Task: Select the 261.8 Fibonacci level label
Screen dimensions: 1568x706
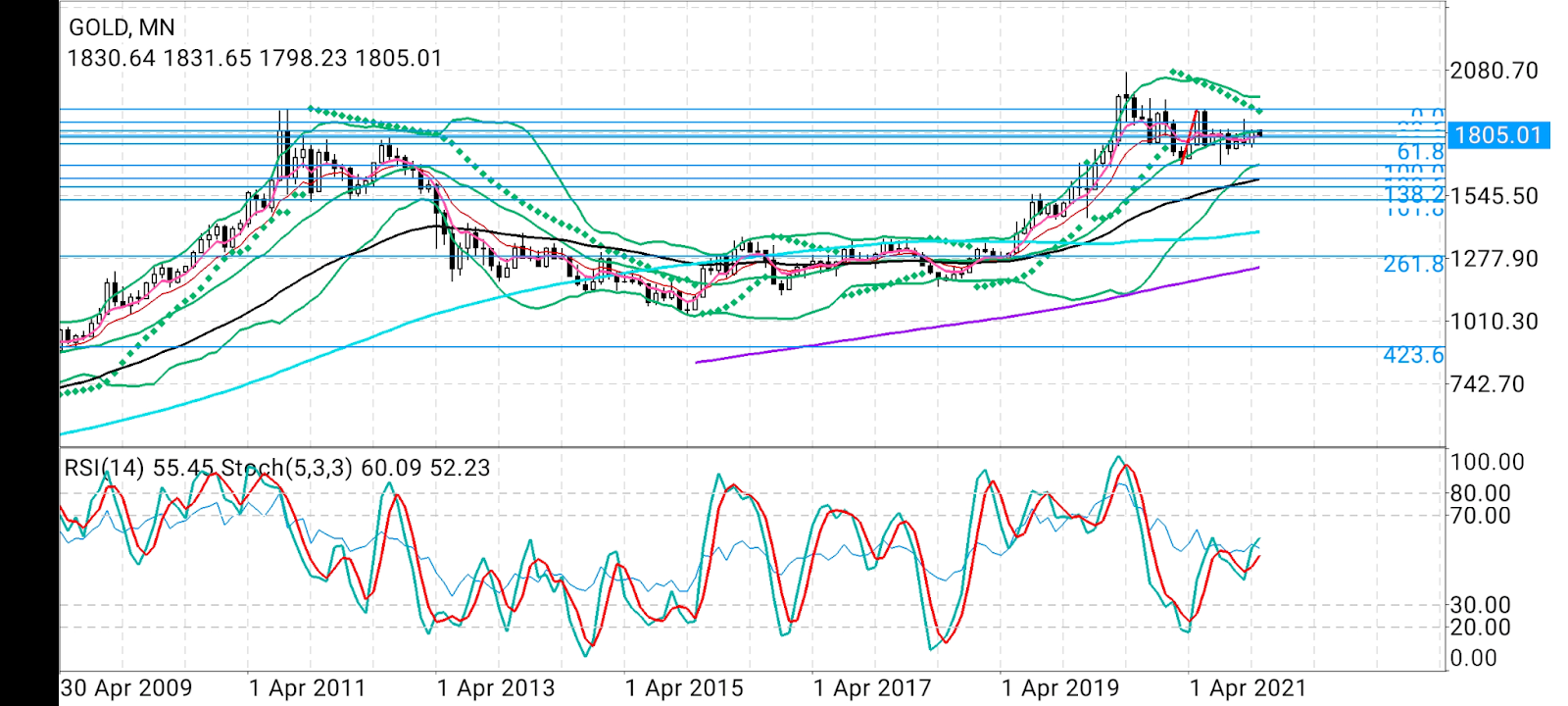Action: pos(1413,264)
